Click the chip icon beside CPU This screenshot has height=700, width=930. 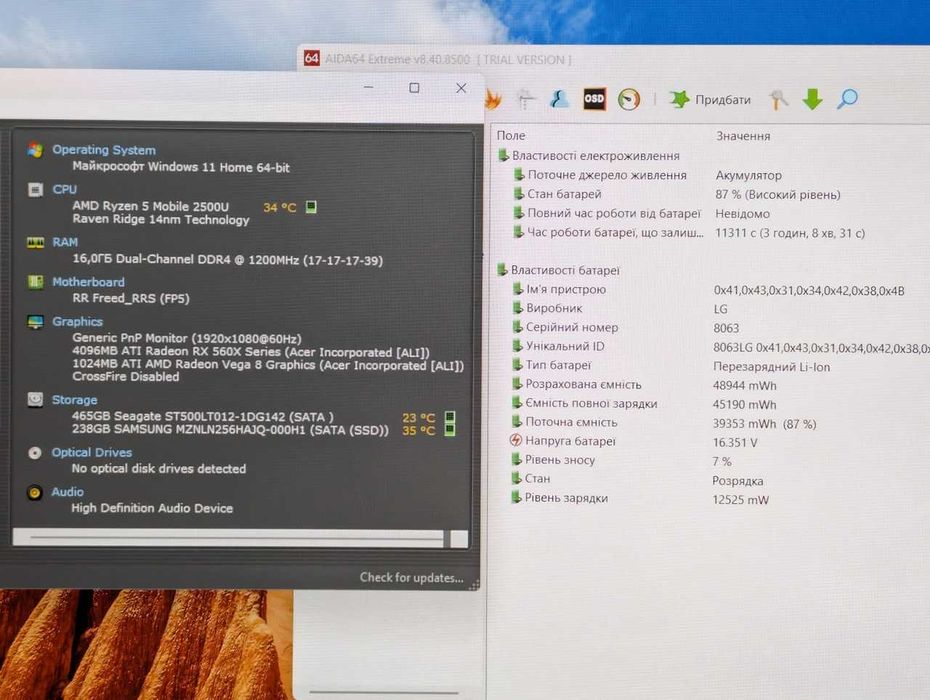[35, 190]
